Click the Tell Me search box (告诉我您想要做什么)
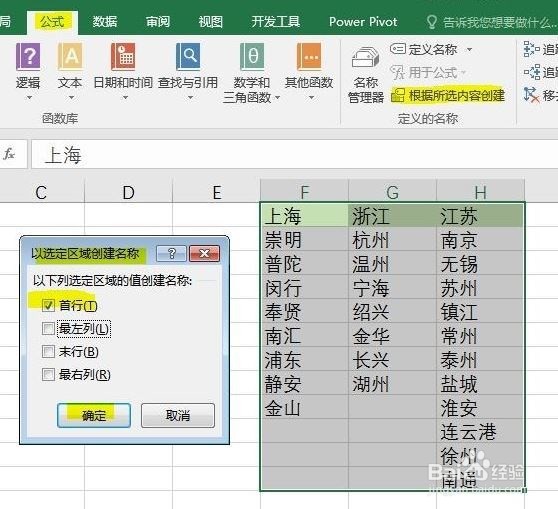 500,23
